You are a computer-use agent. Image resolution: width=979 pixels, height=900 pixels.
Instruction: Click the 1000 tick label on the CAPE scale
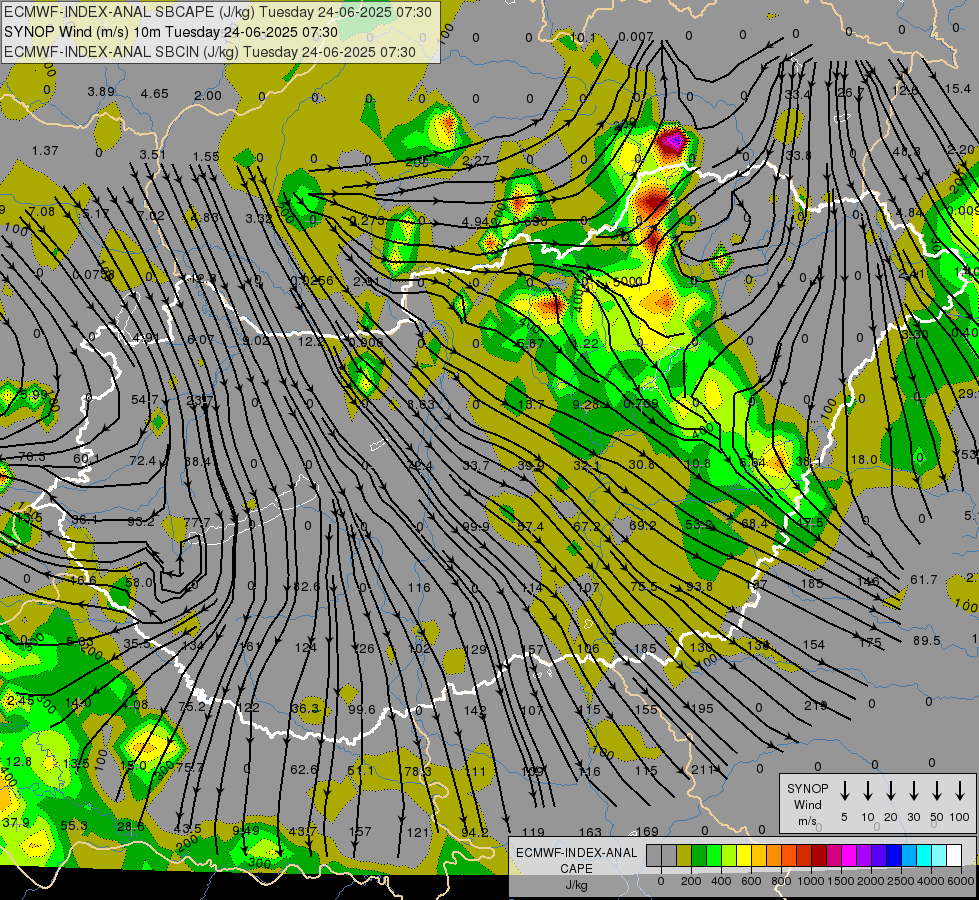[x=811, y=881]
